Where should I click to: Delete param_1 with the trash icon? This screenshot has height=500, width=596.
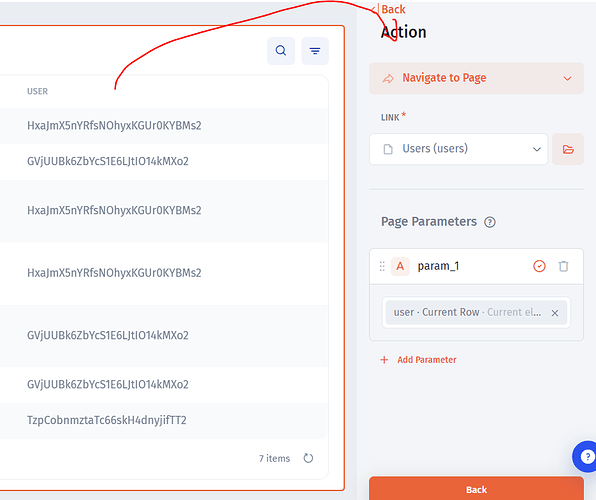pos(563,266)
